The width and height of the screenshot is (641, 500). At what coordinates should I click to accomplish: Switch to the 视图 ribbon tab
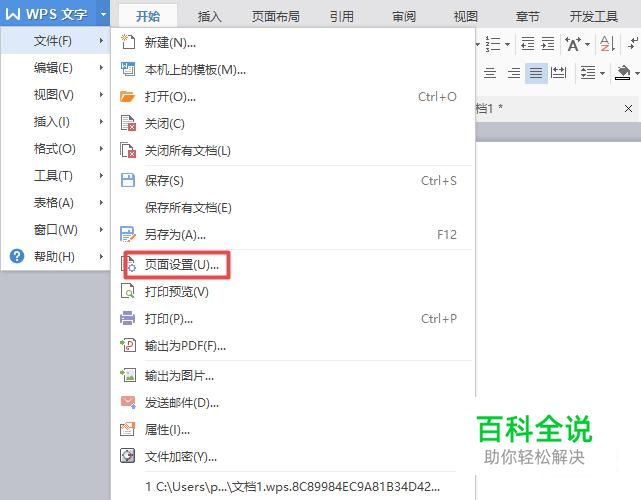click(466, 16)
